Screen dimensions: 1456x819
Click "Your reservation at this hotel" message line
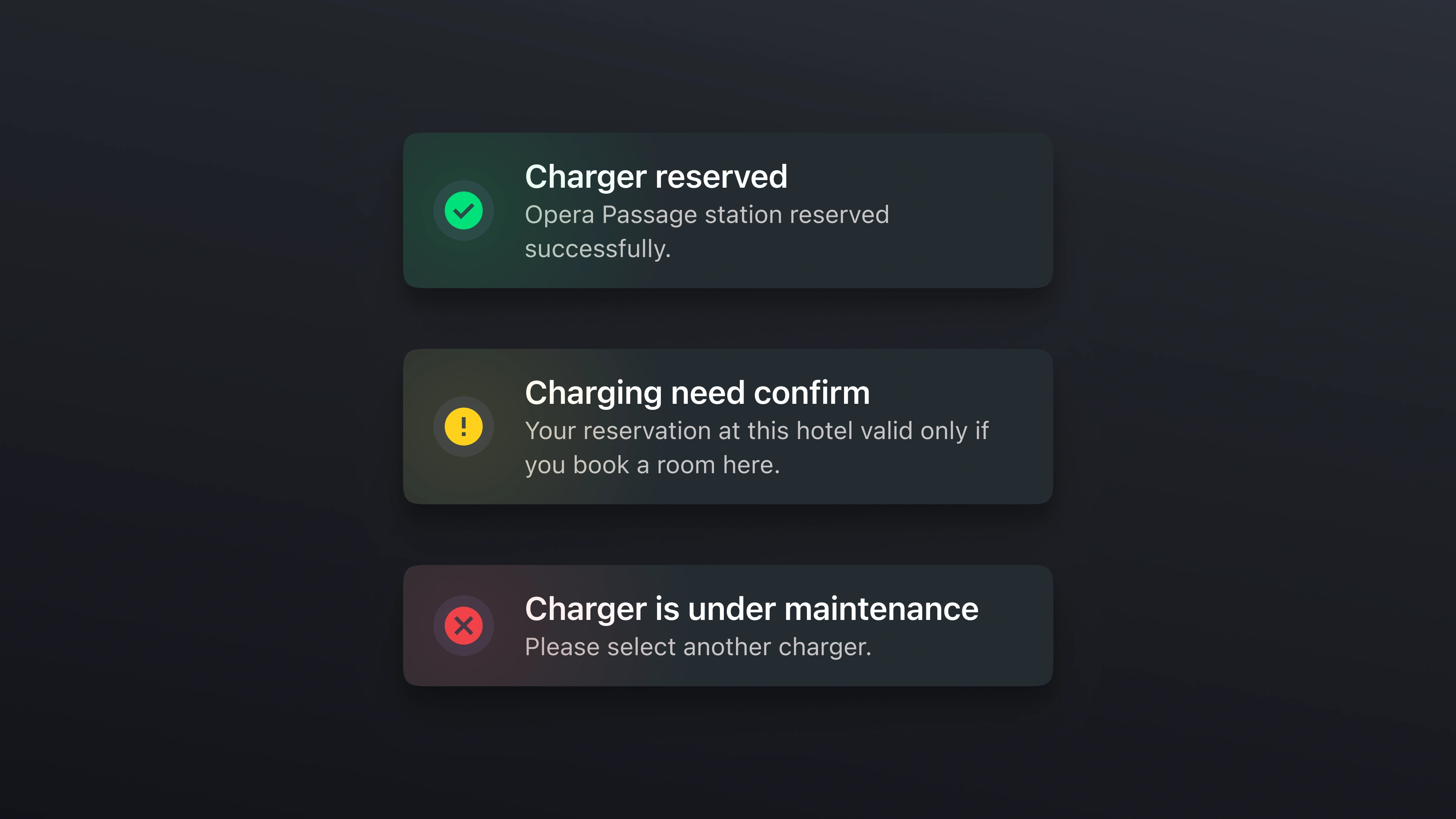tap(756, 431)
